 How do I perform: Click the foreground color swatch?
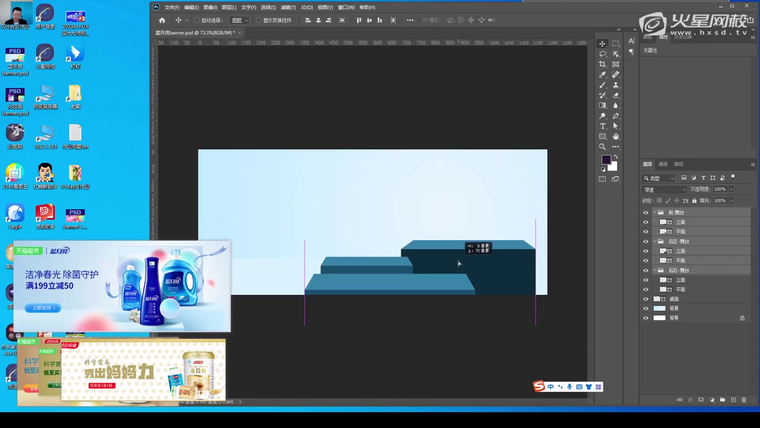(606, 160)
